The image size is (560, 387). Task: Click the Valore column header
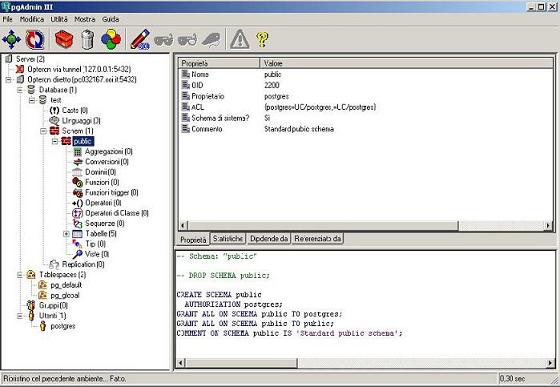point(407,63)
